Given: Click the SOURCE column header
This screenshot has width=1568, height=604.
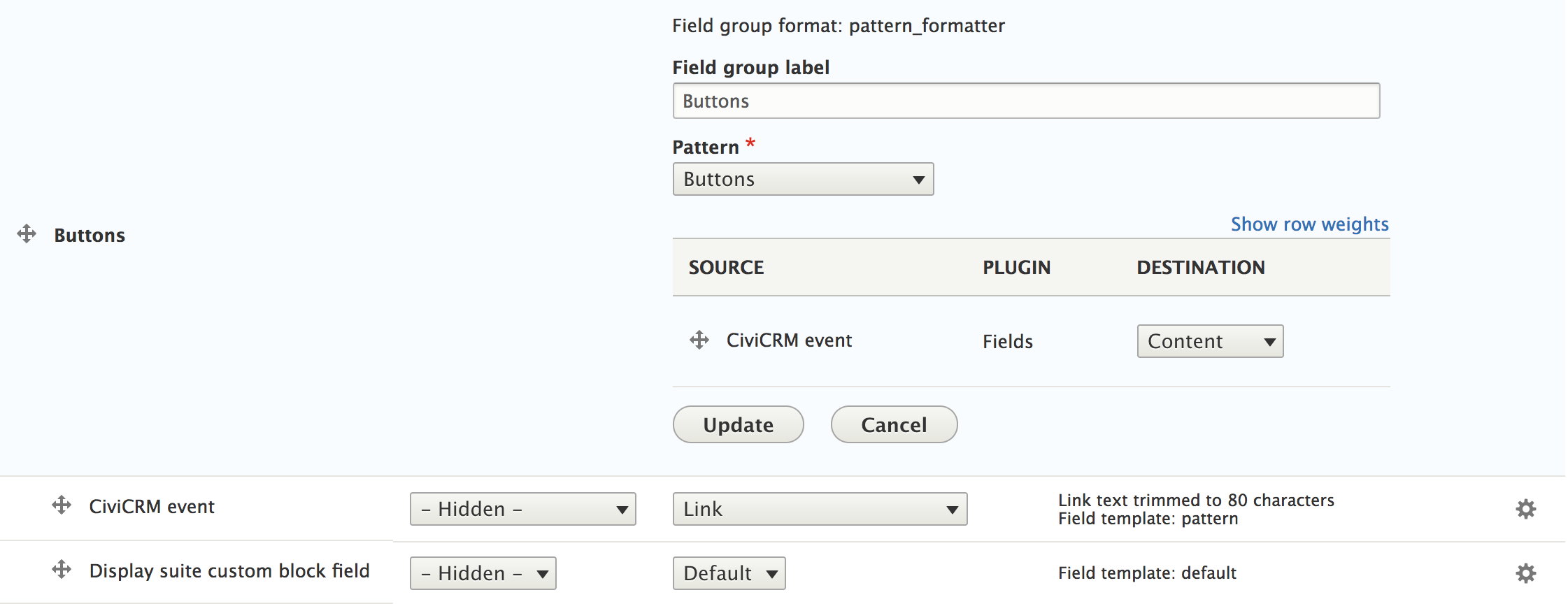Looking at the screenshot, I should pyautogui.click(x=726, y=267).
